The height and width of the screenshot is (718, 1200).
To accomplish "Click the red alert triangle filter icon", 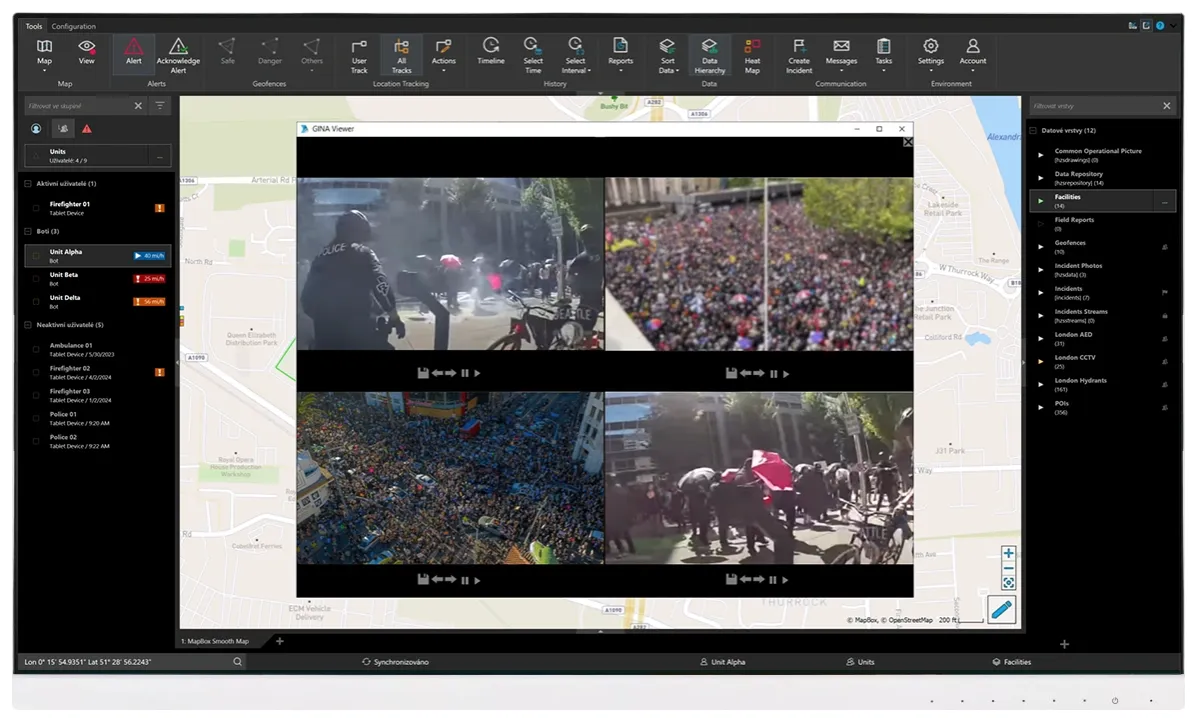I will [x=87, y=129].
